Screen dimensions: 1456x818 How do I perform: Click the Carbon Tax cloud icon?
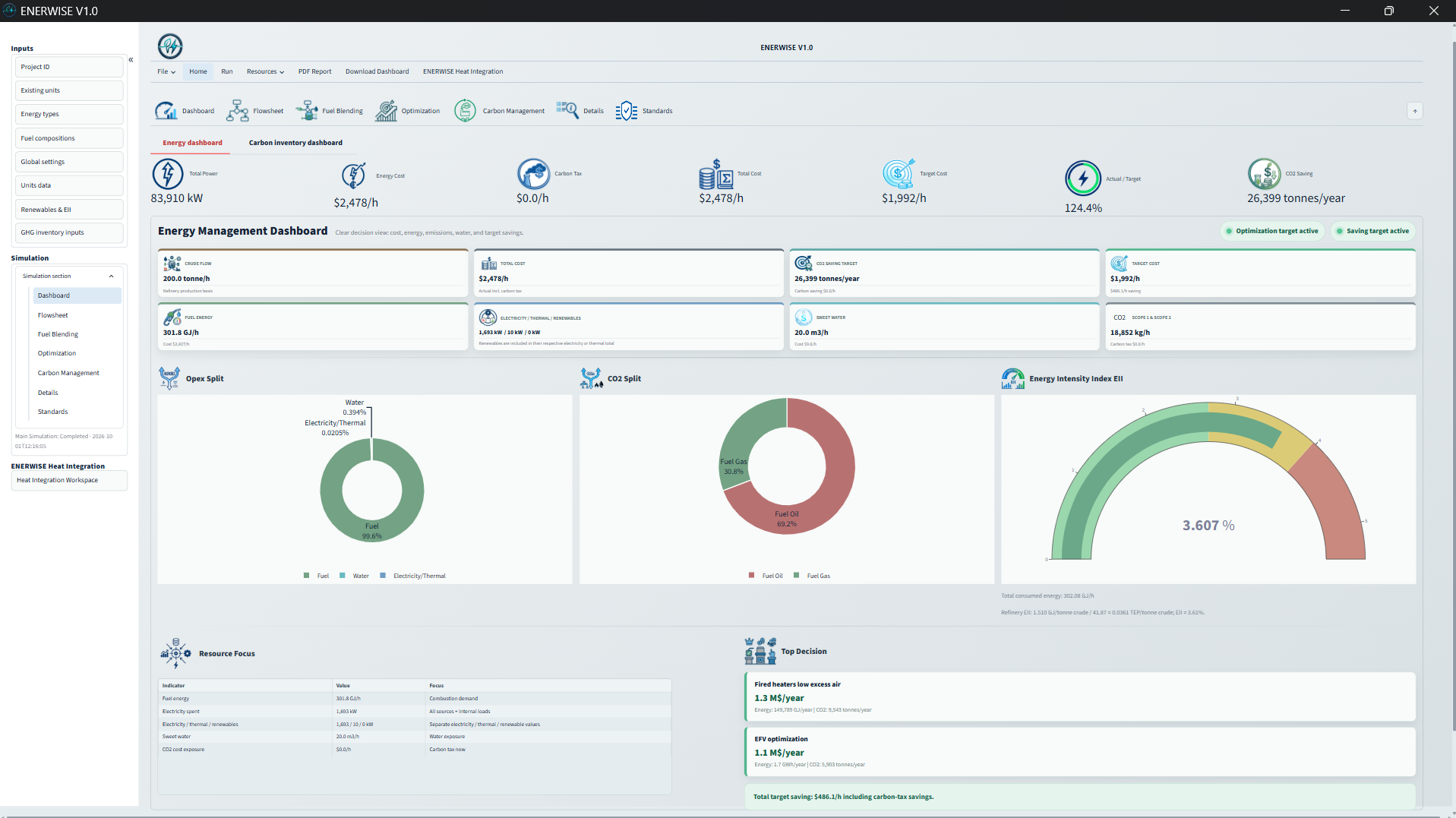[534, 174]
